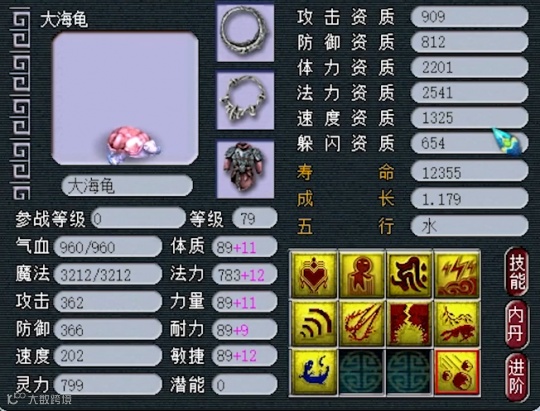Click the pet armor equipment slot
540x411 pixels.
point(245,169)
